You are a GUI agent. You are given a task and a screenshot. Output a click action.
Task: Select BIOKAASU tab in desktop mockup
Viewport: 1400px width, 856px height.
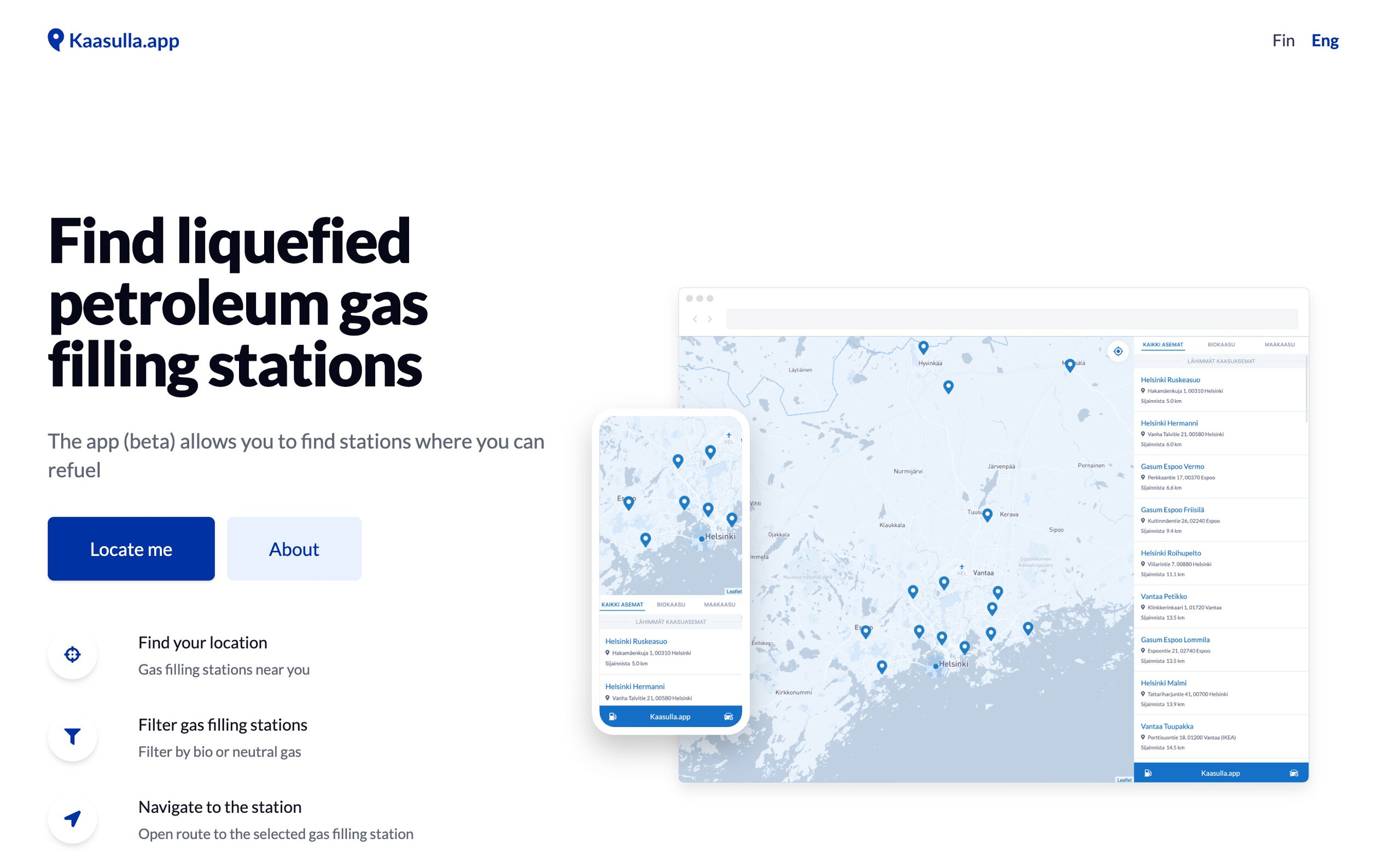point(1221,345)
